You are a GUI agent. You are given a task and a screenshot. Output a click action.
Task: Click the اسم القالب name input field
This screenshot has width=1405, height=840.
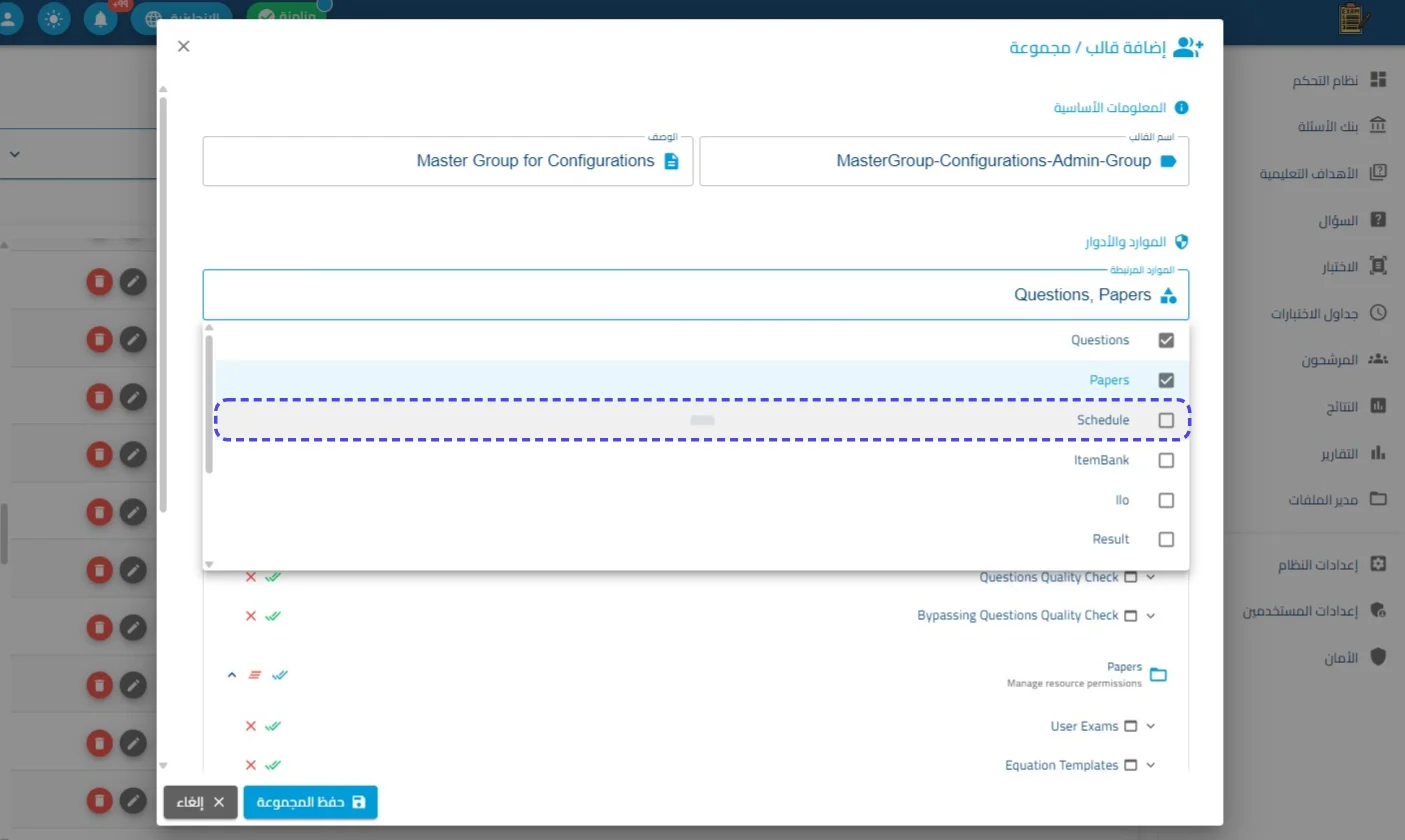point(944,161)
